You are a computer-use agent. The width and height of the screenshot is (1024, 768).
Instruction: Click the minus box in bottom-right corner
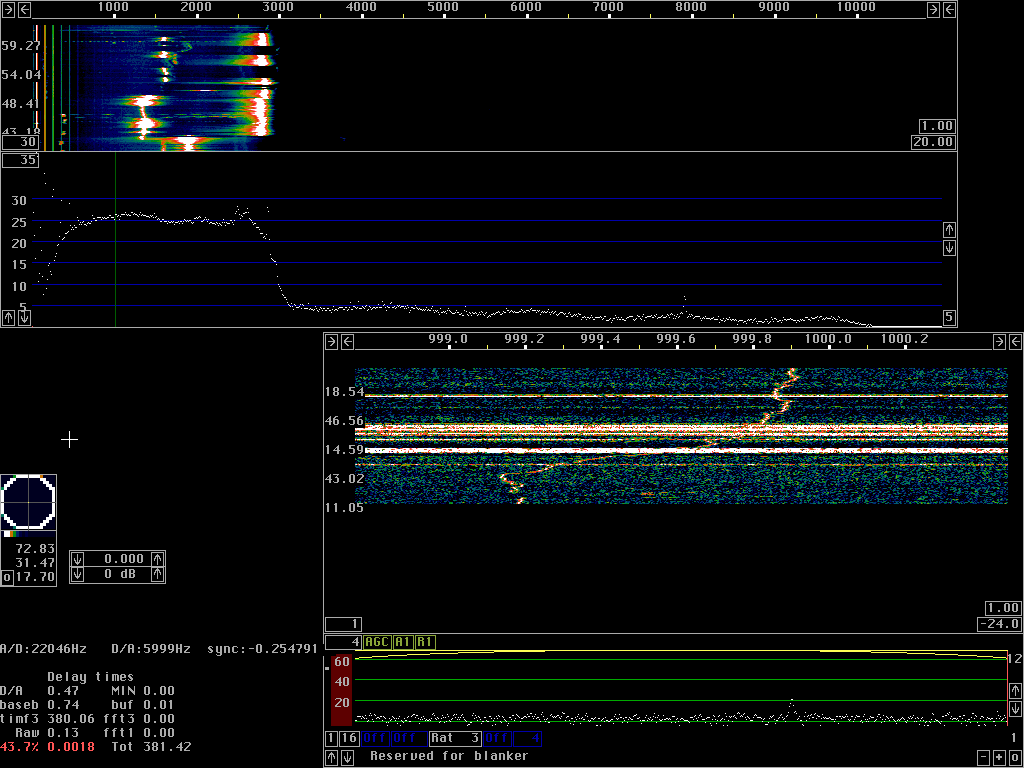(x=984, y=758)
